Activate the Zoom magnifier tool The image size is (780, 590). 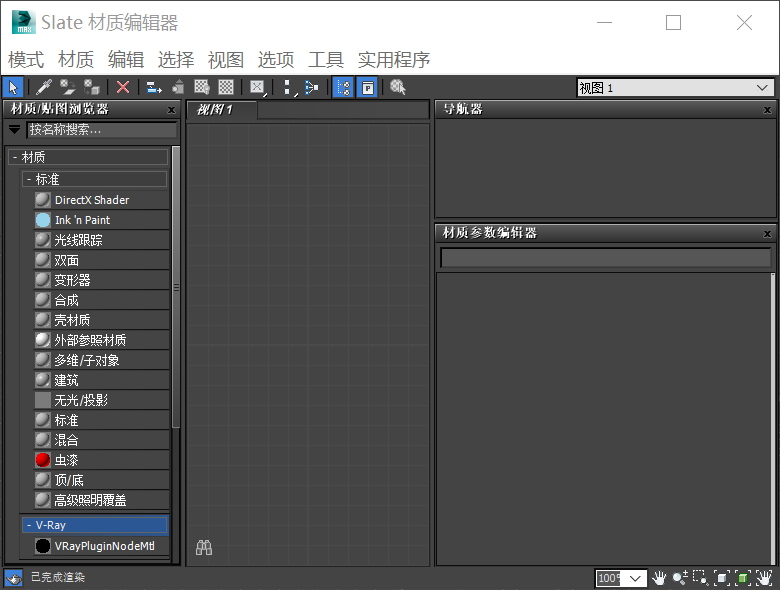tap(680, 578)
